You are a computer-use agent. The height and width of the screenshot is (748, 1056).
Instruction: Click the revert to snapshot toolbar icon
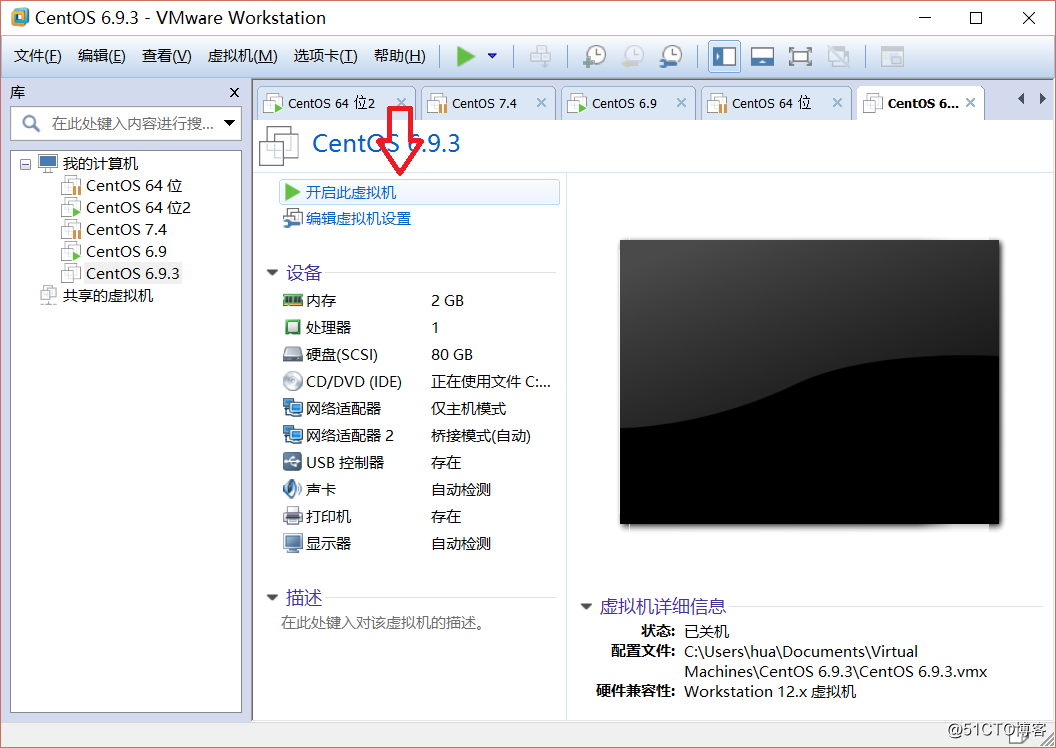632,56
